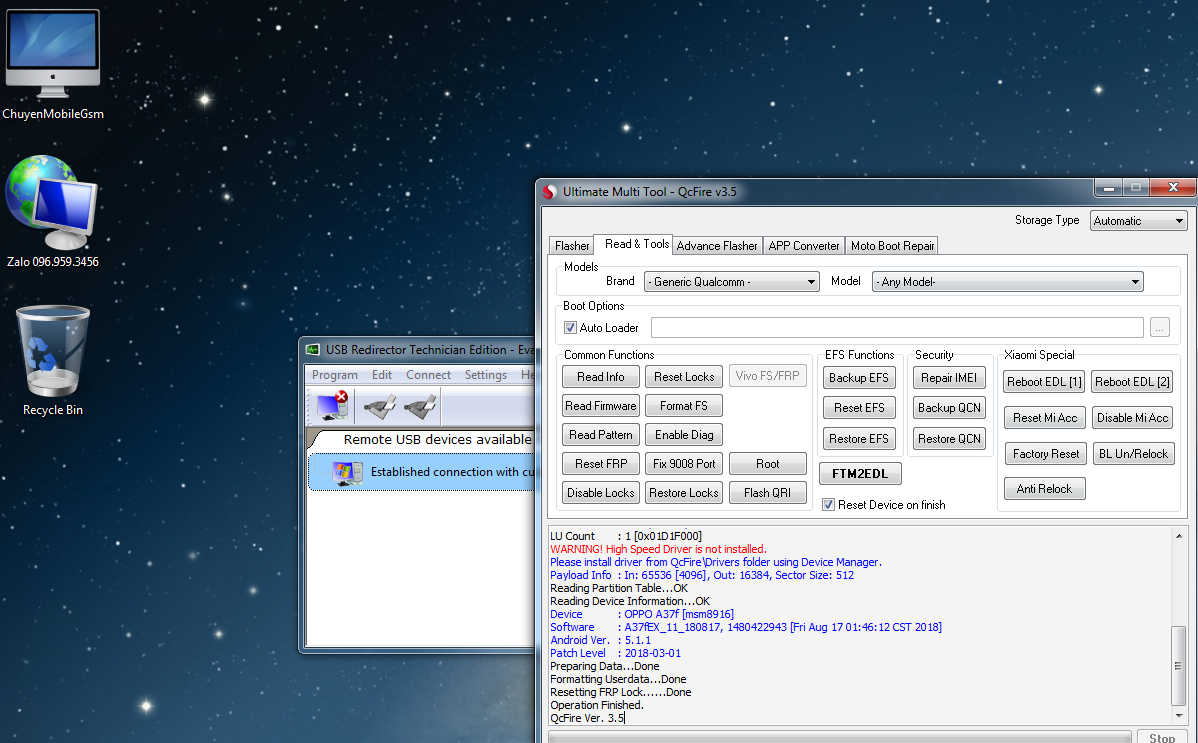Click the Backup QCN button
Image resolution: width=1198 pixels, height=743 pixels.
[x=949, y=408]
